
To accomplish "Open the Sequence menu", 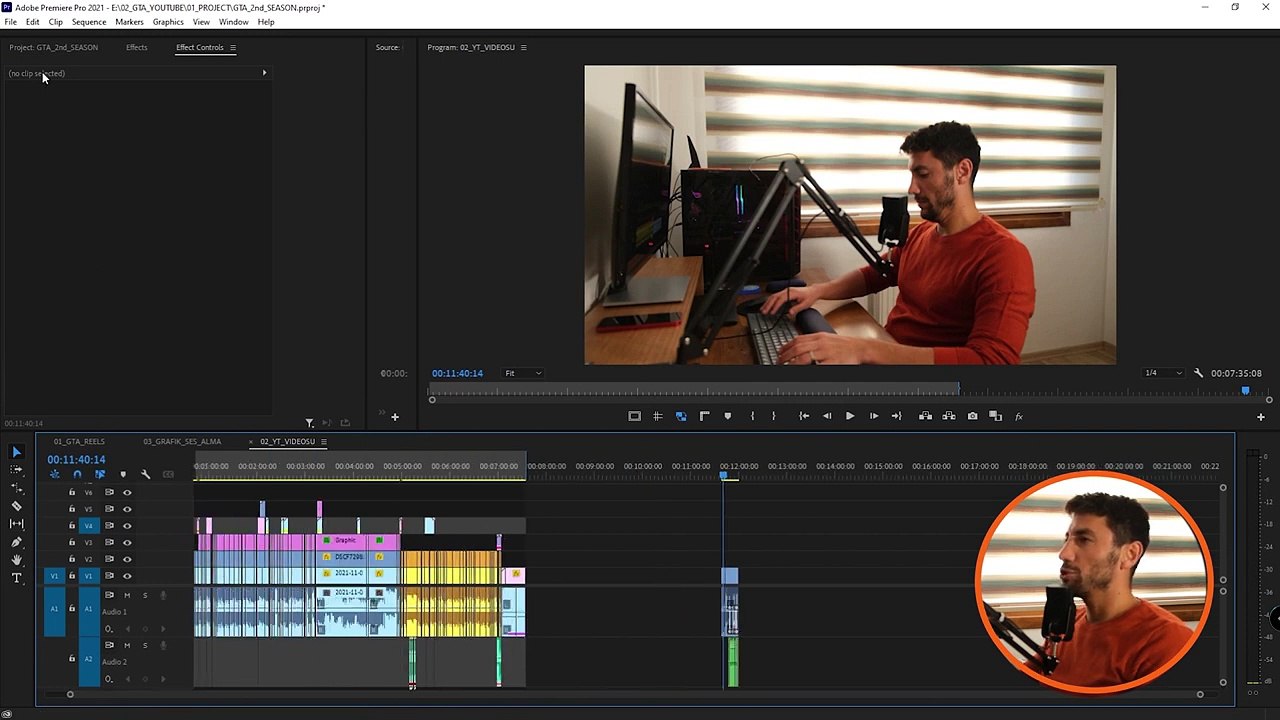I will [89, 22].
